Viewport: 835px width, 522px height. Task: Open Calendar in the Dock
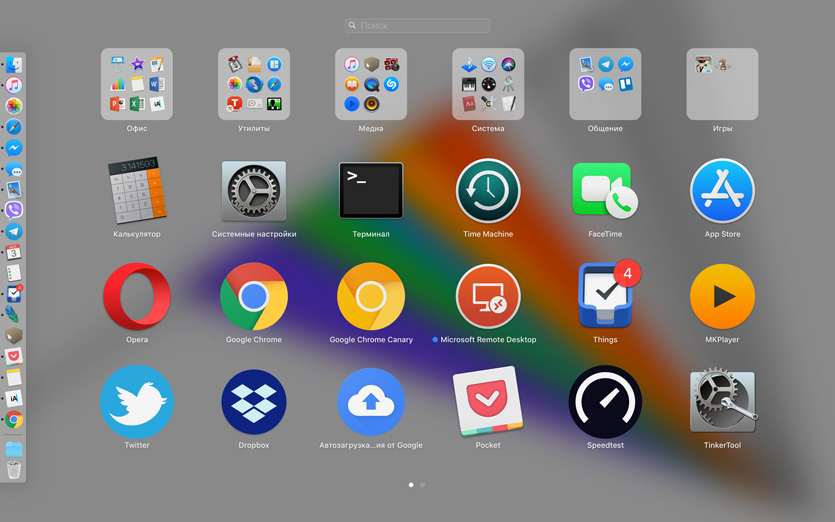click(14, 252)
